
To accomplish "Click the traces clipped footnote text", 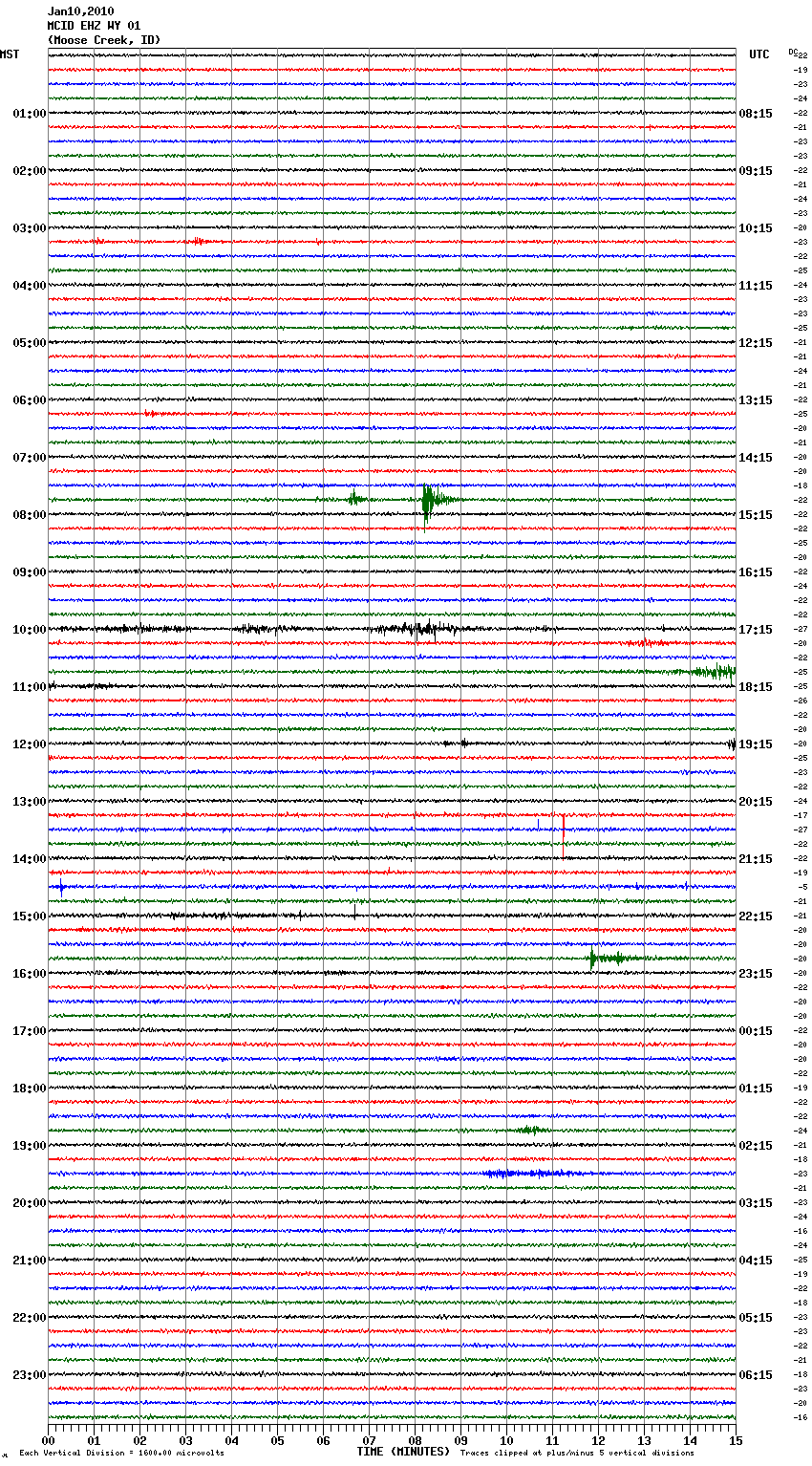I will pos(577,1453).
